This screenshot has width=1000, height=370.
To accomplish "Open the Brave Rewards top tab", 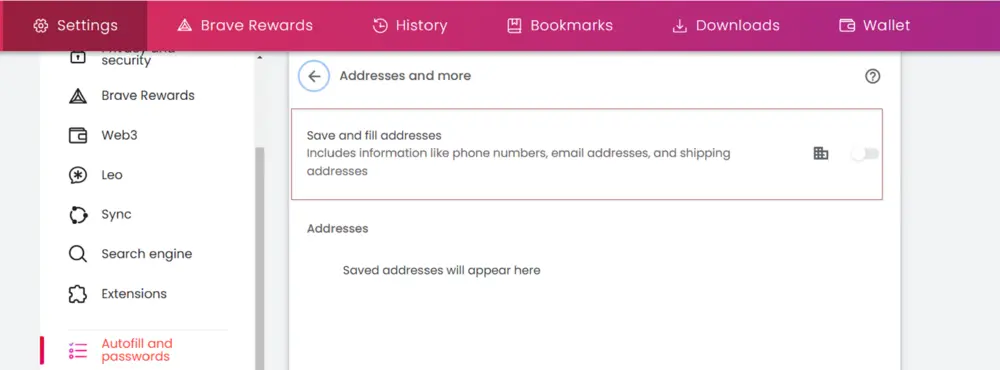I will tap(245, 26).
